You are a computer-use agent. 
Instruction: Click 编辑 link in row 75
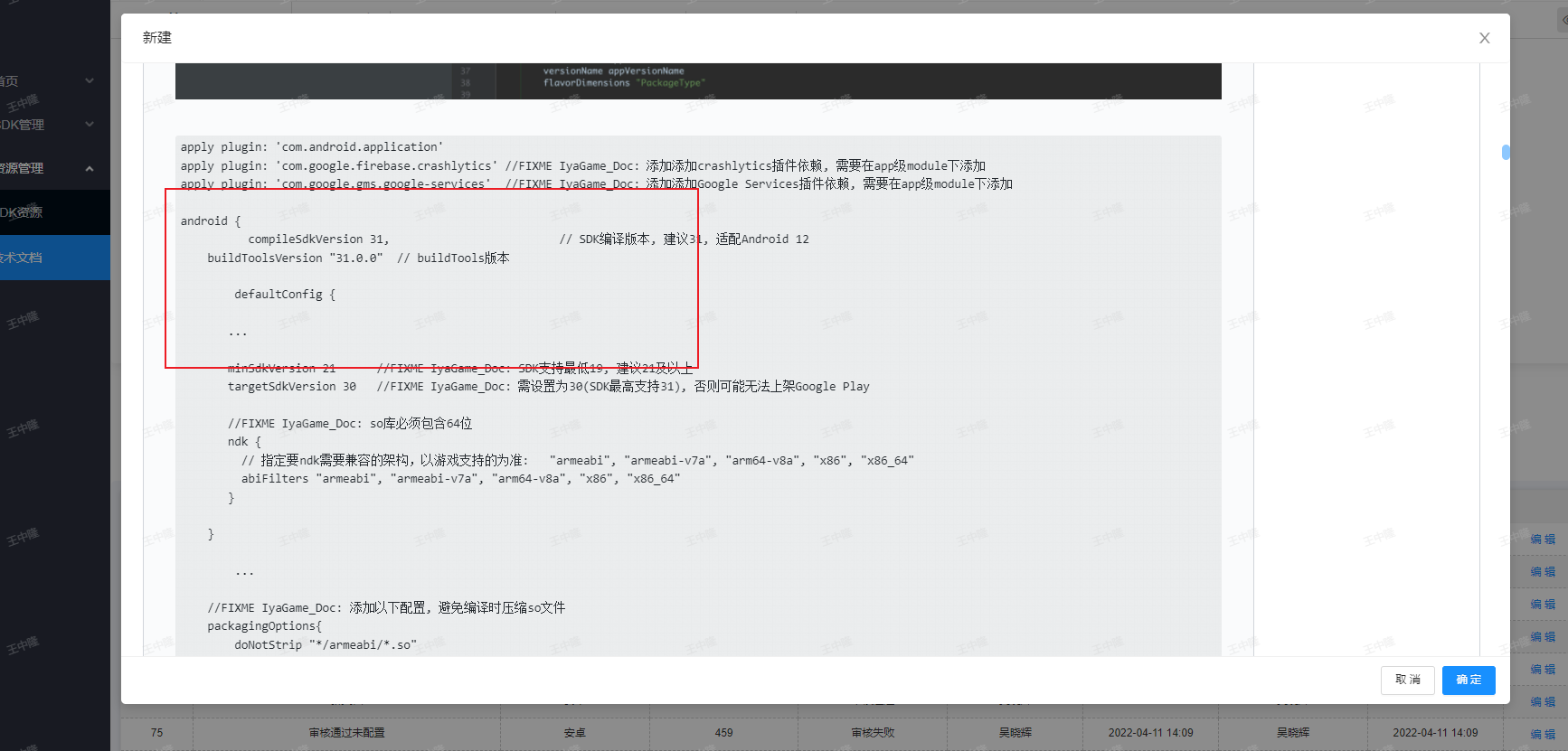[x=1543, y=734]
